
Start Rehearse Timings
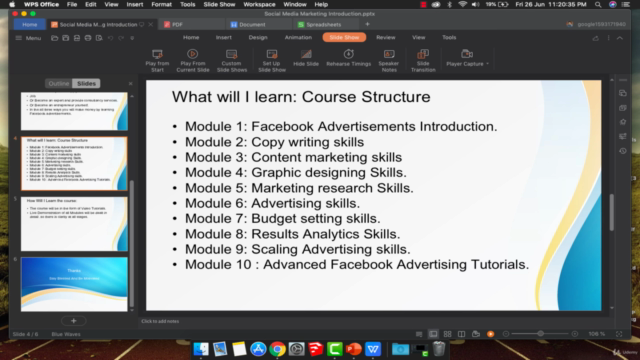[349, 58]
